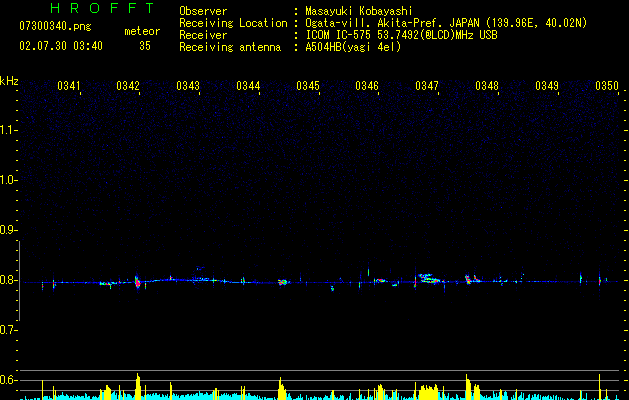This screenshot has width=629, height=400.
Task: Click the meteor count 35
Action: pos(145,46)
